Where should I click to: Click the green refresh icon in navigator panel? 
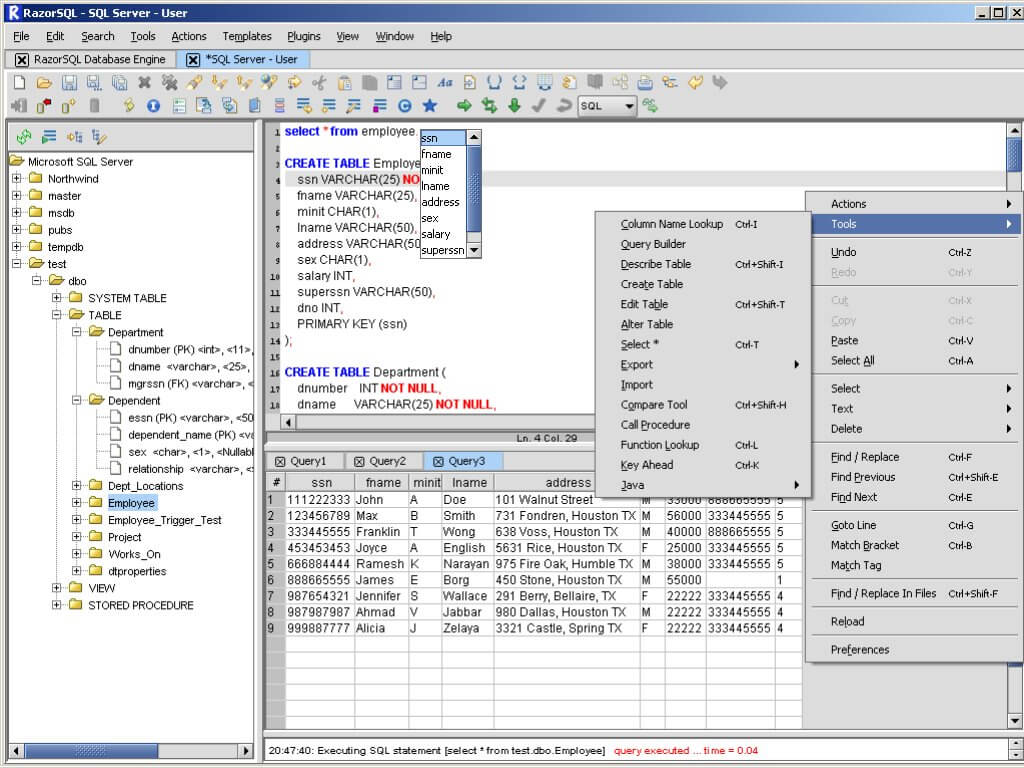tap(24, 136)
